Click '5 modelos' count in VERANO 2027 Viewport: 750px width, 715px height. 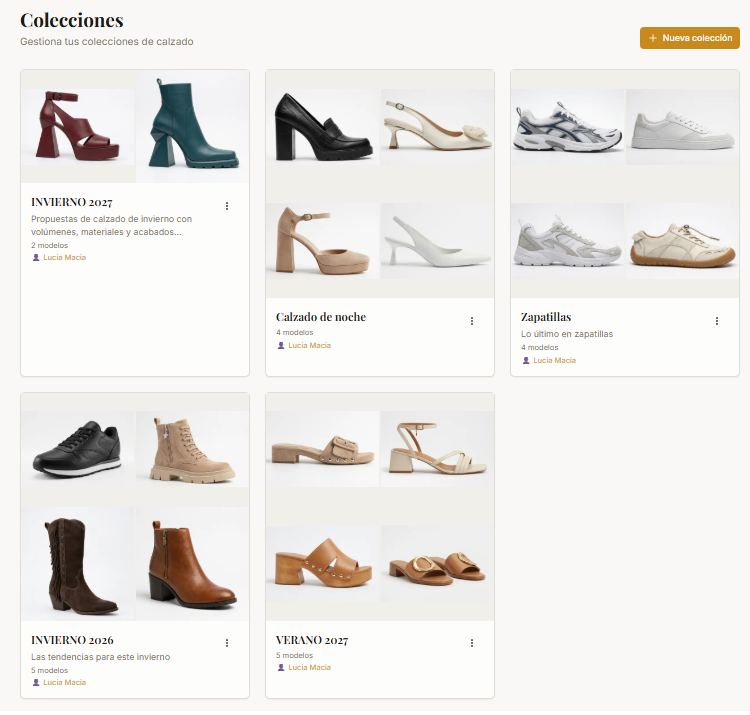point(294,656)
